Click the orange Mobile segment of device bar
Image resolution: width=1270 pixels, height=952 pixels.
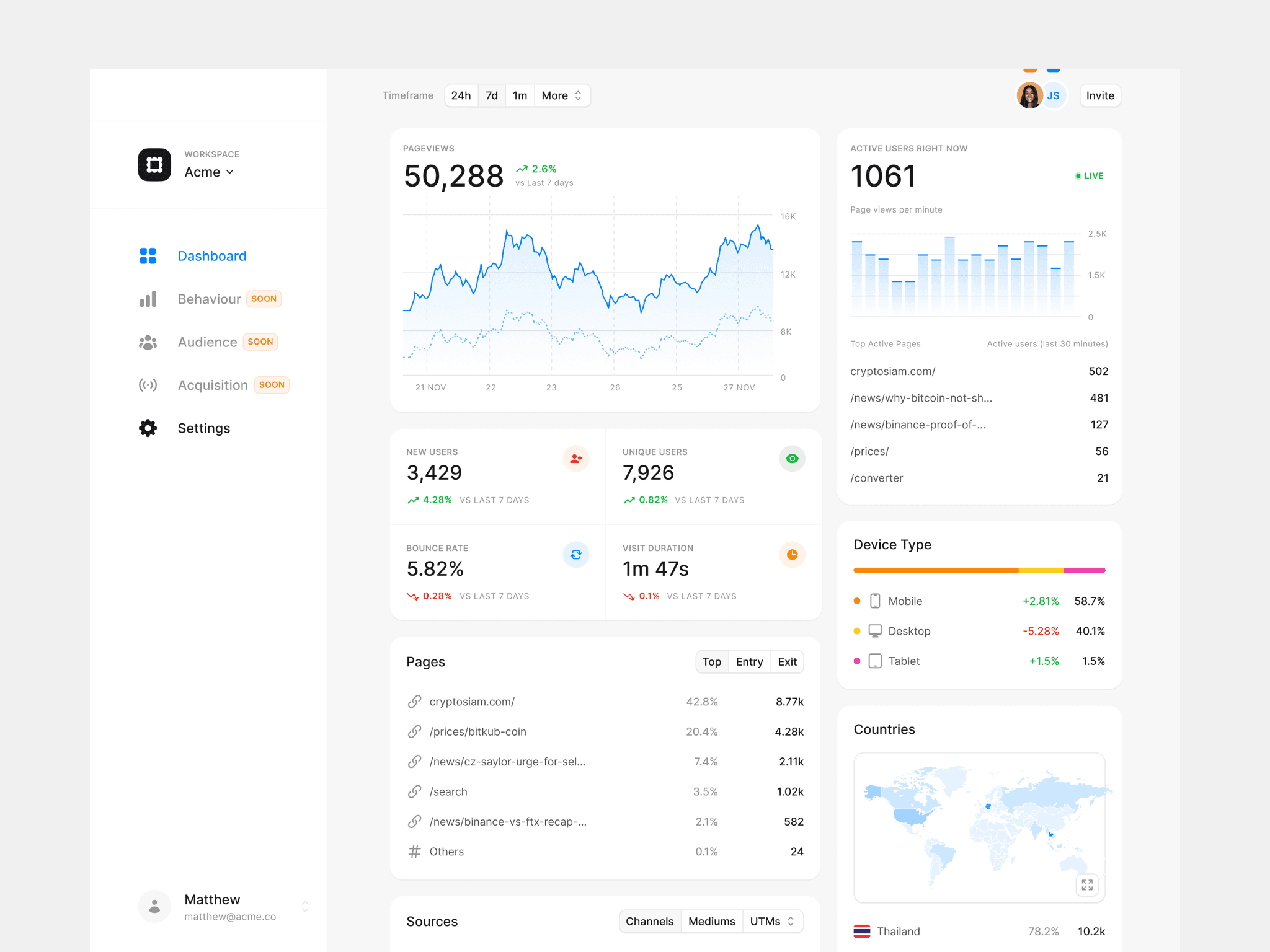[935, 570]
